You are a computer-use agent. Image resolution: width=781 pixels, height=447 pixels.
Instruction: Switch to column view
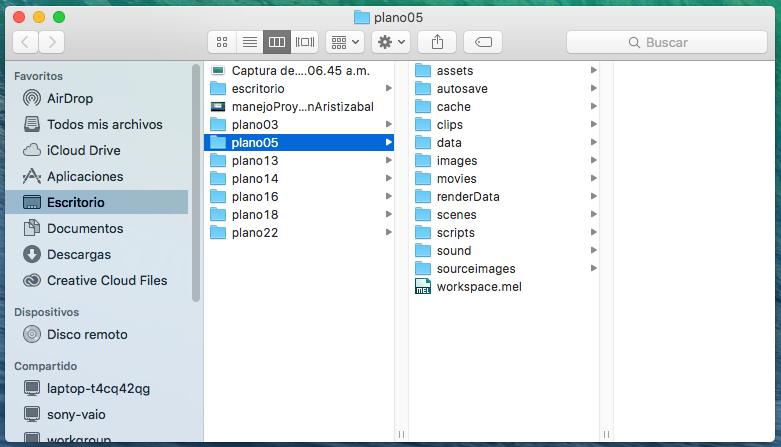[x=277, y=42]
